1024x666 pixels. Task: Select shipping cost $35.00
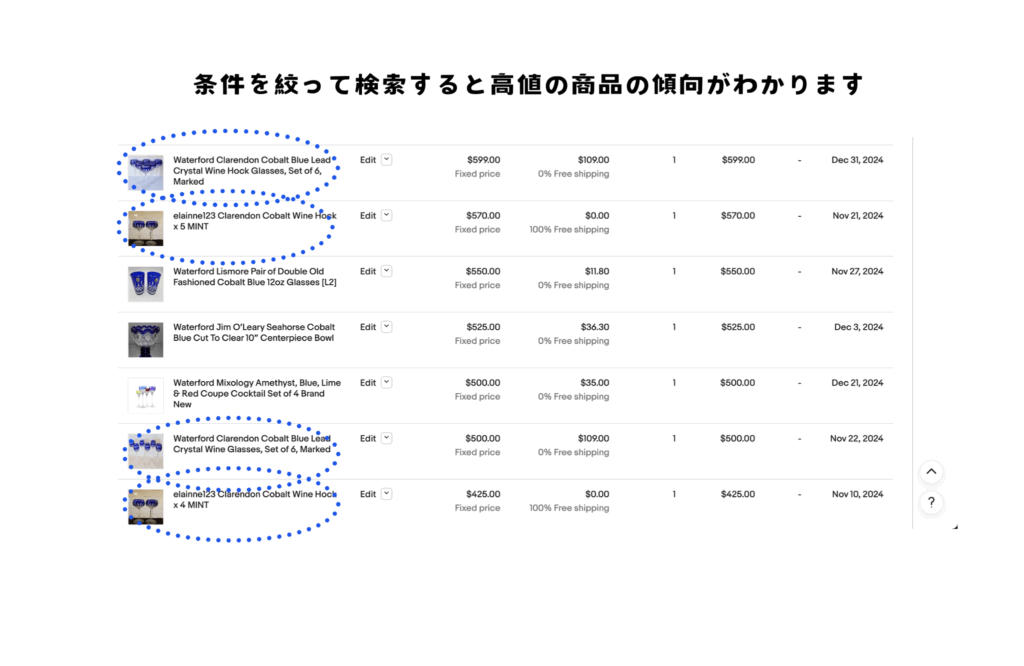[x=595, y=383]
